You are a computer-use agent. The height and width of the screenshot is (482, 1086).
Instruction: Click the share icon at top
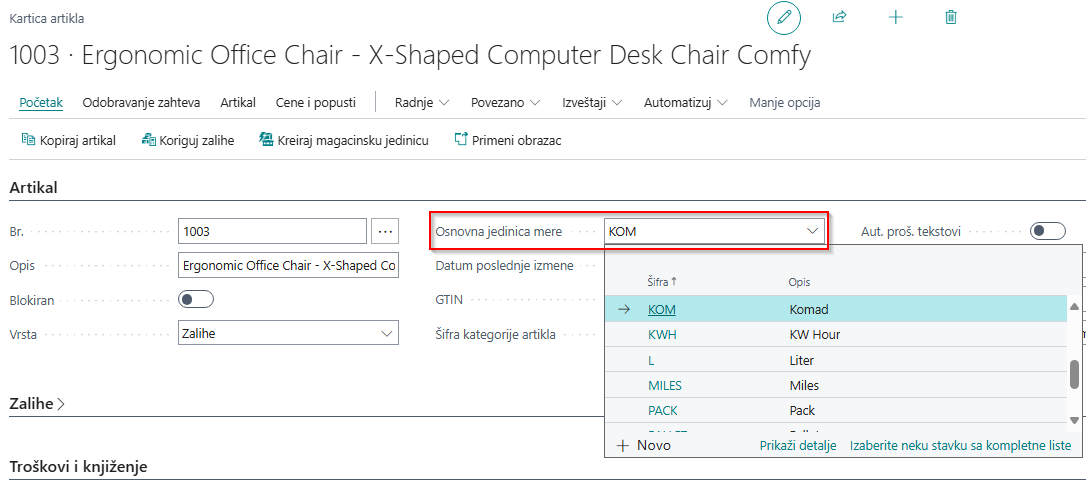point(839,18)
